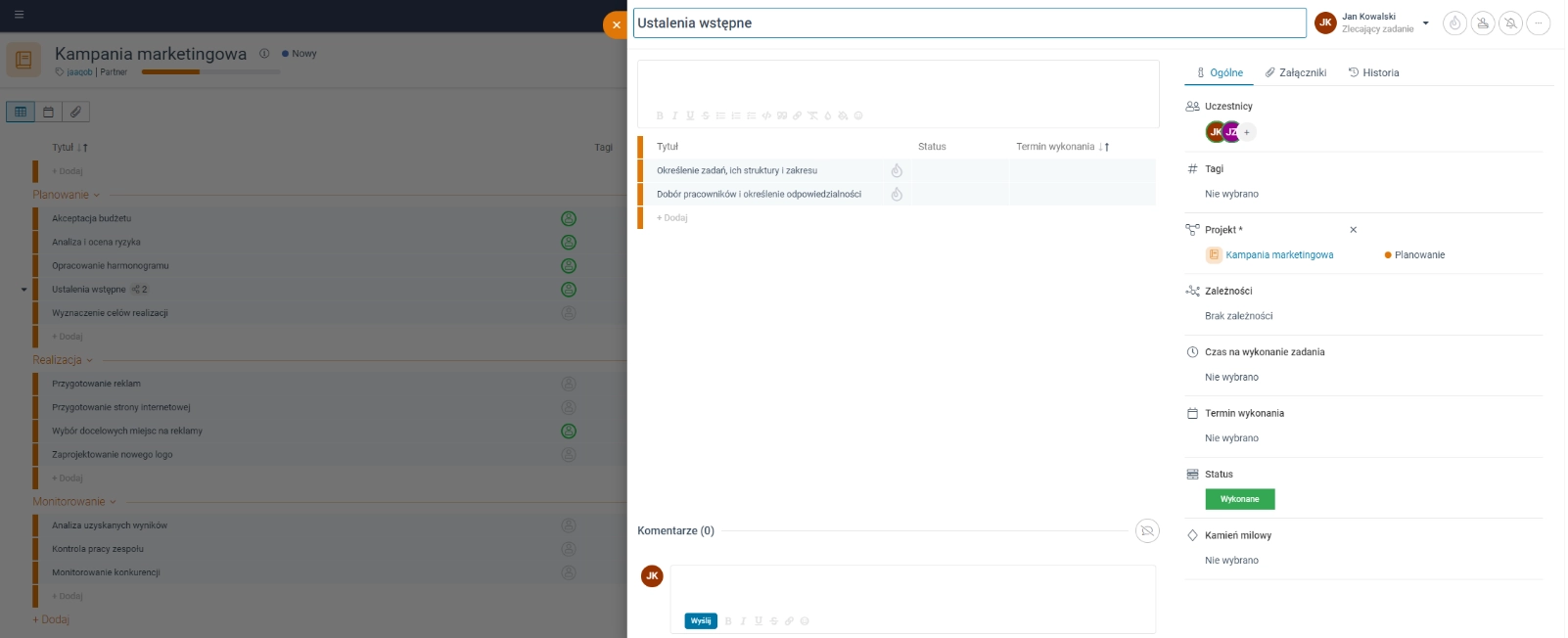Click status circle of Wyznaczenie celów realizacji row
This screenshot has width=1568, height=638.
coord(569,313)
